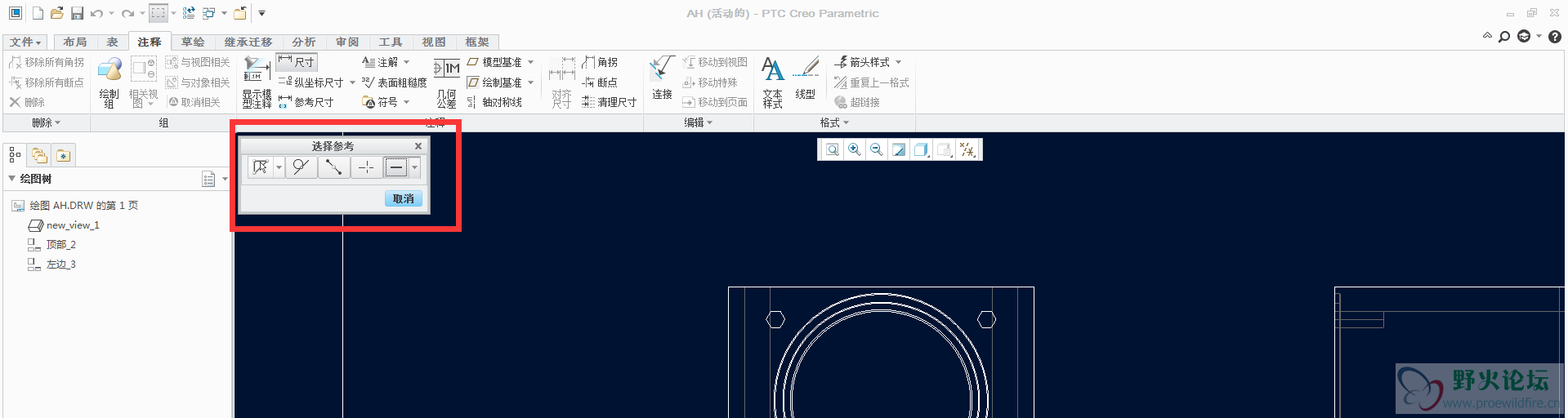Click the 取消 (Cancel) button
The width and height of the screenshot is (1568, 418).
(x=404, y=198)
